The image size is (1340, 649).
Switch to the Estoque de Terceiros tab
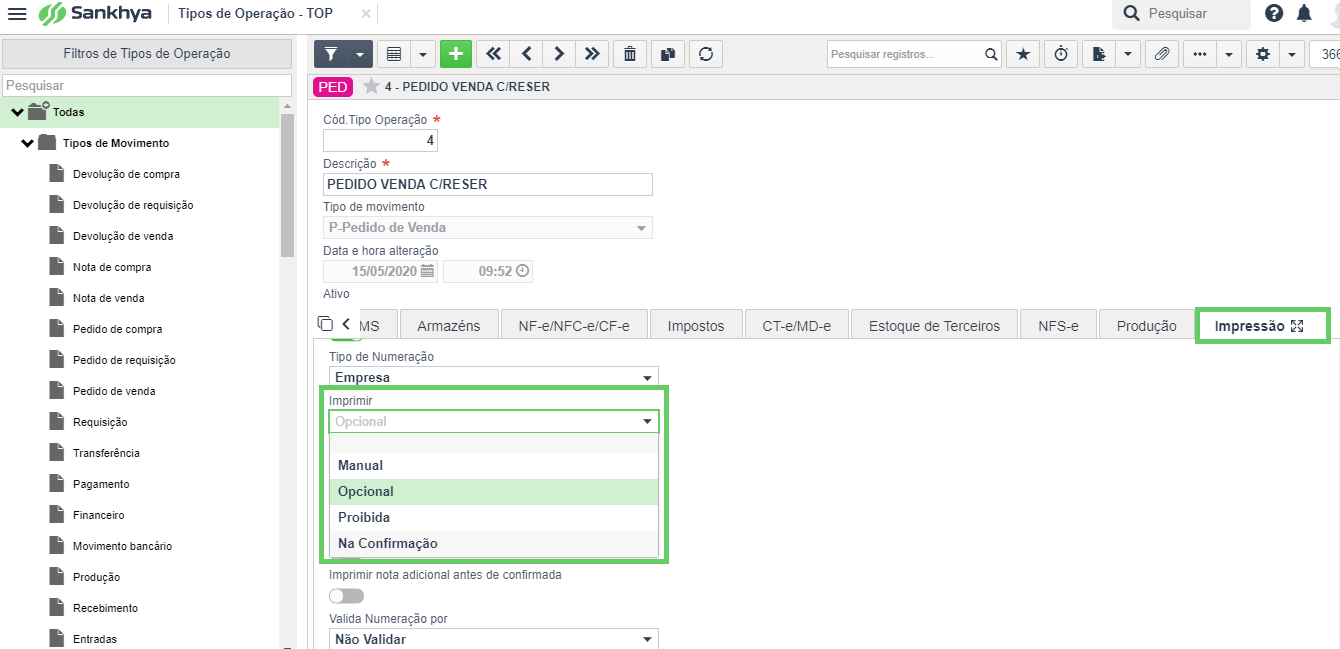pos(934,326)
